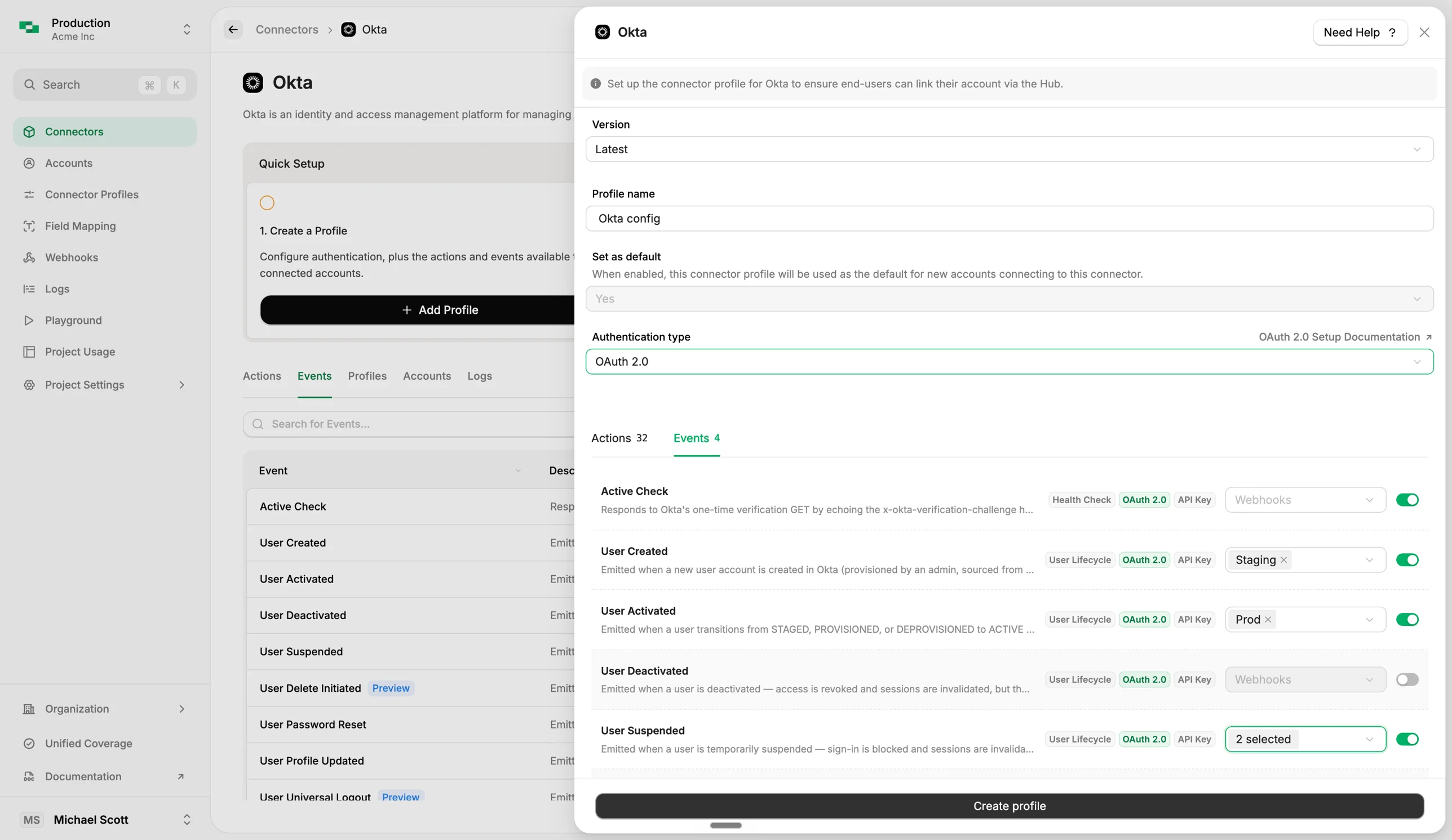This screenshot has height=840, width=1452.
Task: Toggle off the User Suspended event
Action: 1406,739
